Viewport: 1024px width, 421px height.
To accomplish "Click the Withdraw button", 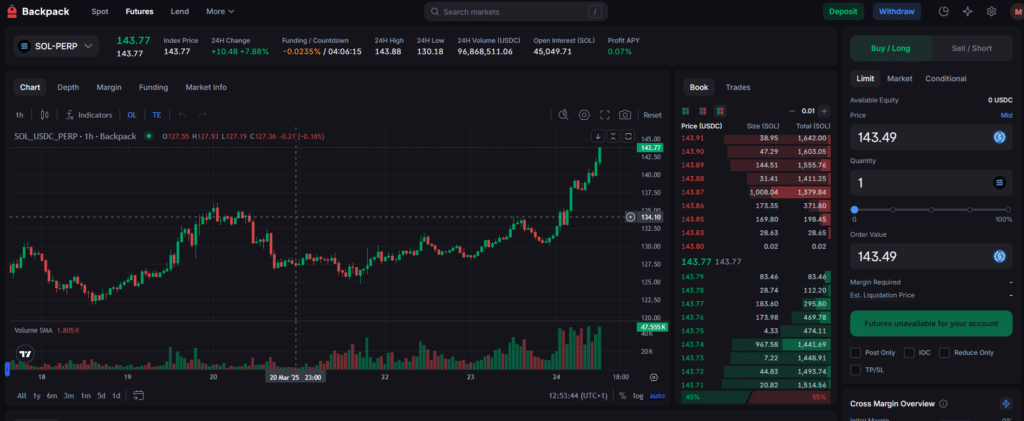I will click(897, 11).
